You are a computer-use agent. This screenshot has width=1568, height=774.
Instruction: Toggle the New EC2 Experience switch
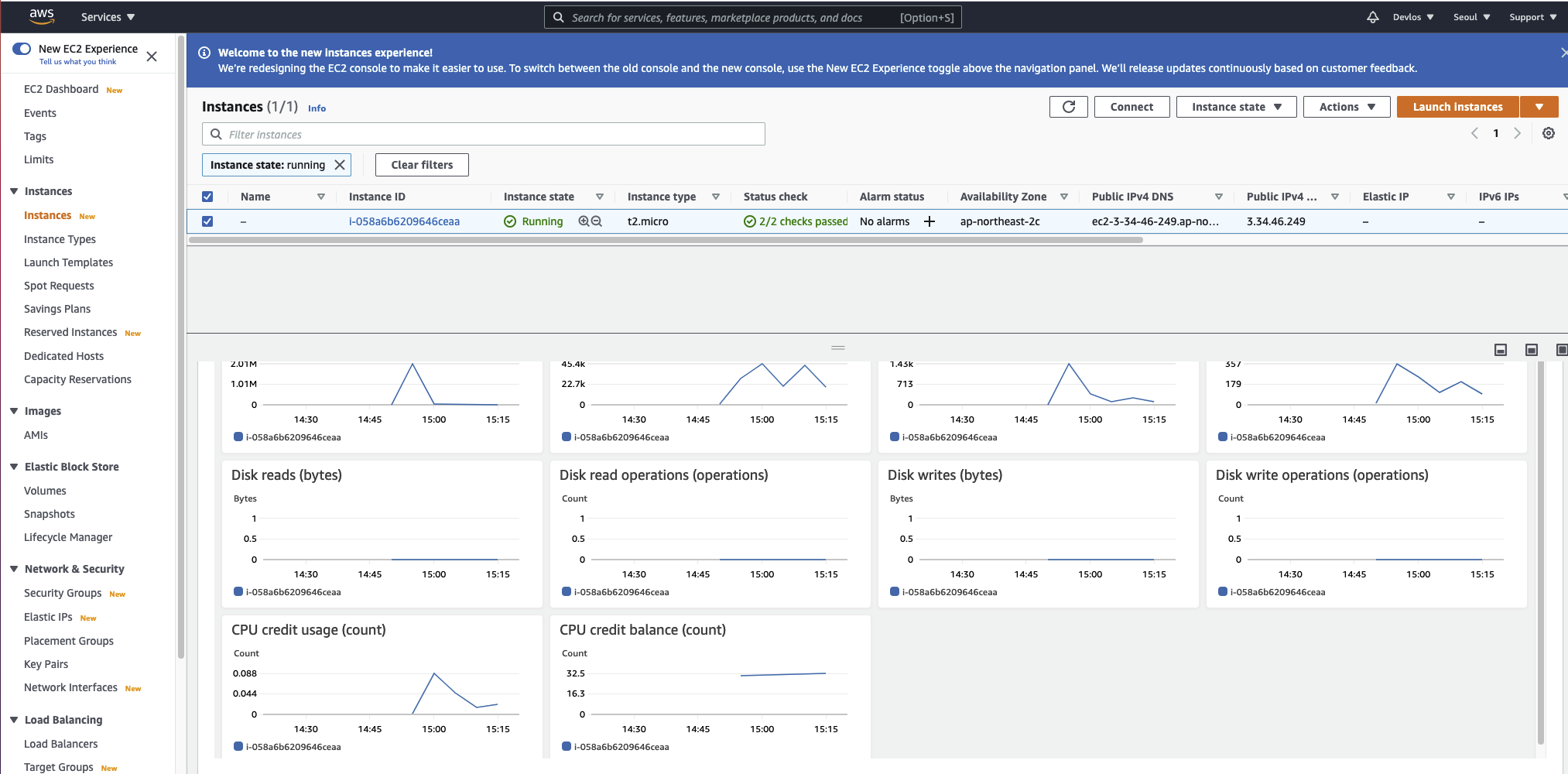pos(22,49)
